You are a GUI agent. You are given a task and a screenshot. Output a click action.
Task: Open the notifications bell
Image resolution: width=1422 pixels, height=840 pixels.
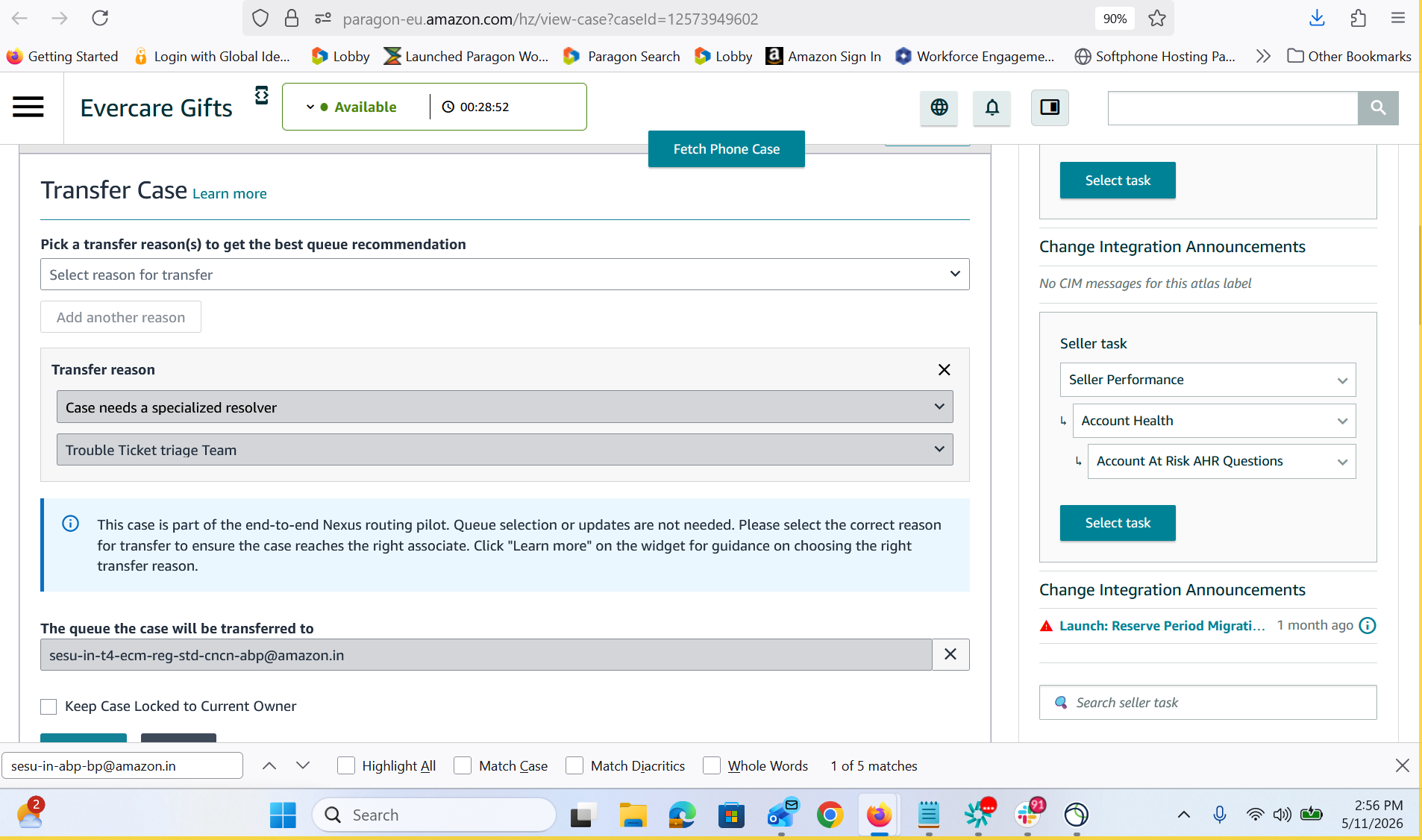point(992,107)
